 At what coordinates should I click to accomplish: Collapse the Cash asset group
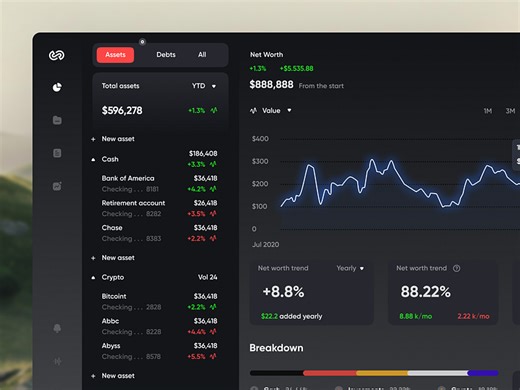[93, 160]
